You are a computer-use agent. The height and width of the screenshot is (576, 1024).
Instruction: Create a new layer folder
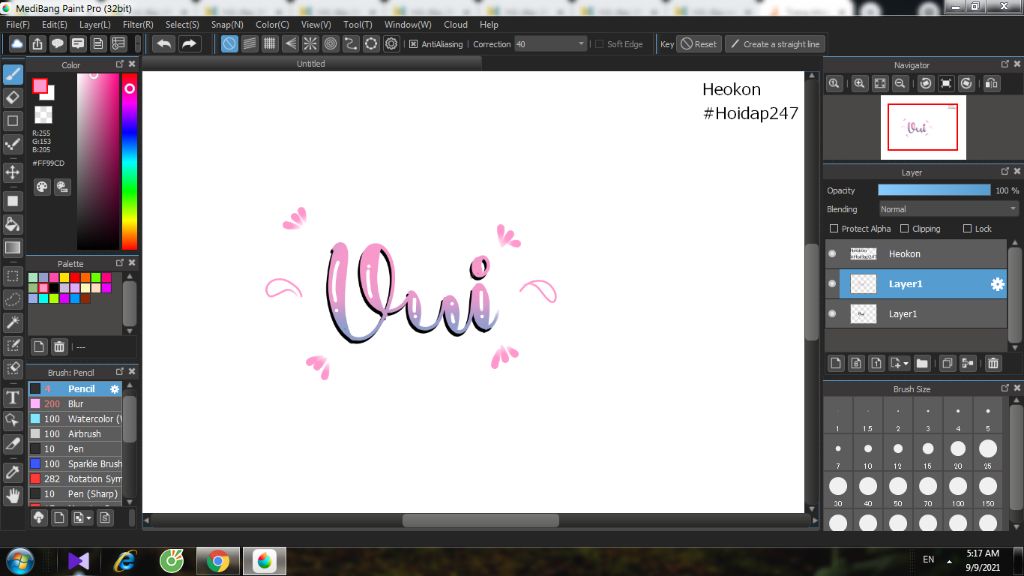pyautogui.click(x=922, y=363)
